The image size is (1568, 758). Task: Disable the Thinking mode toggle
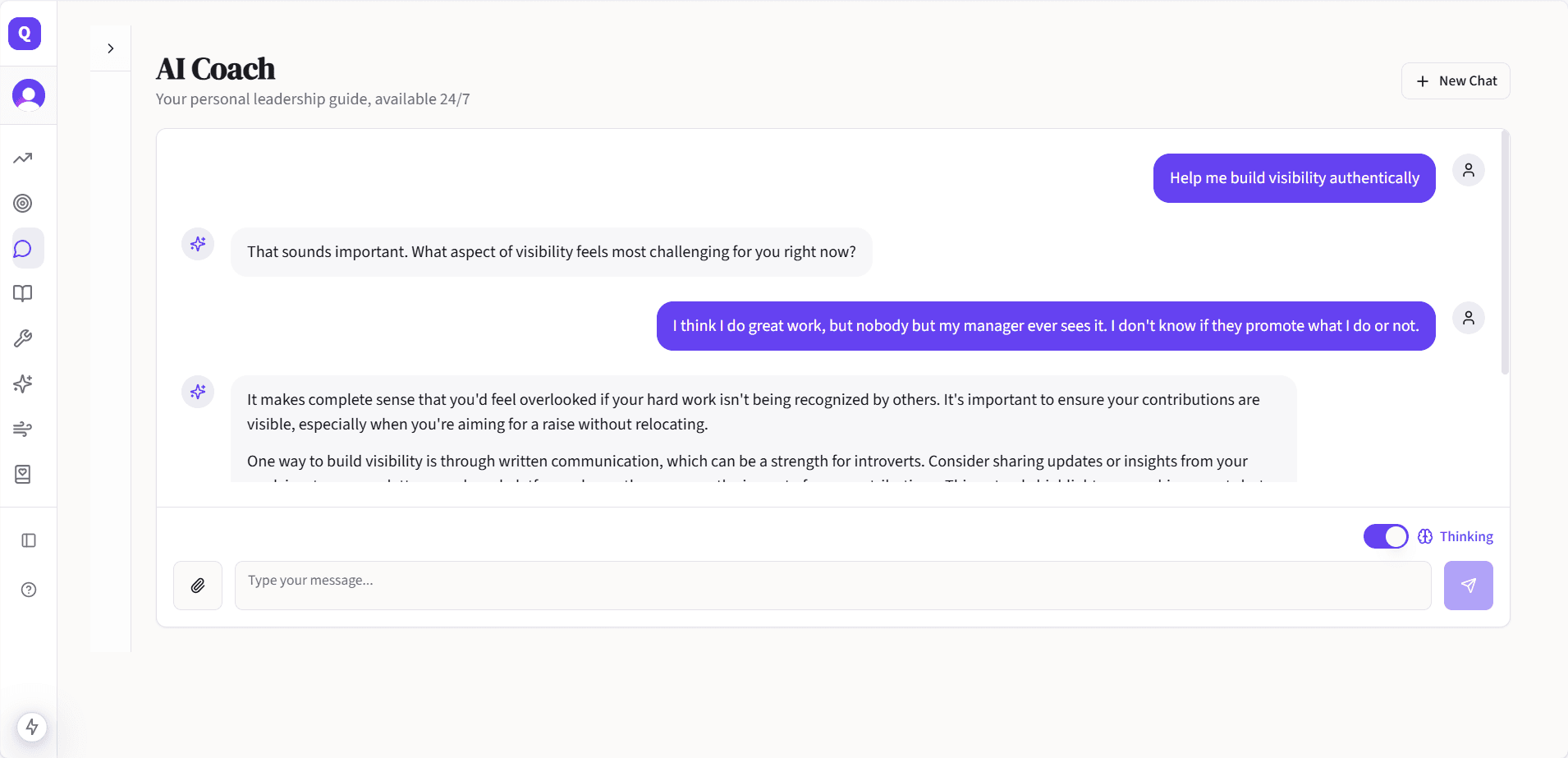1387,536
